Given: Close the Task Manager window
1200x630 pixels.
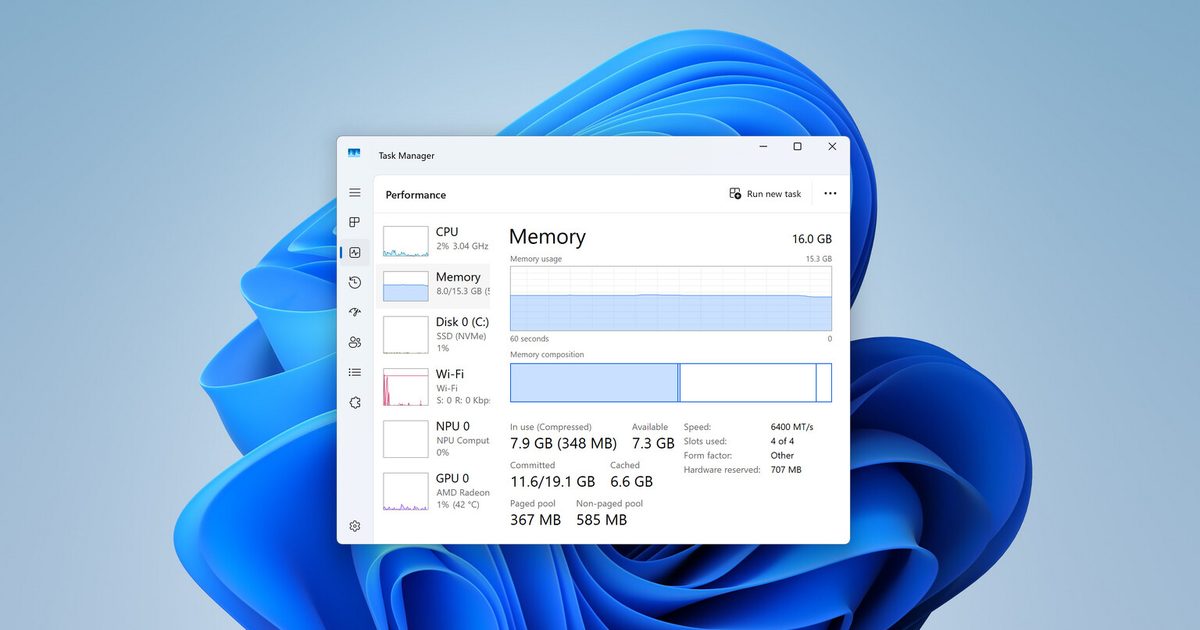Looking at the screenshot, I should (x=832, y=147).
